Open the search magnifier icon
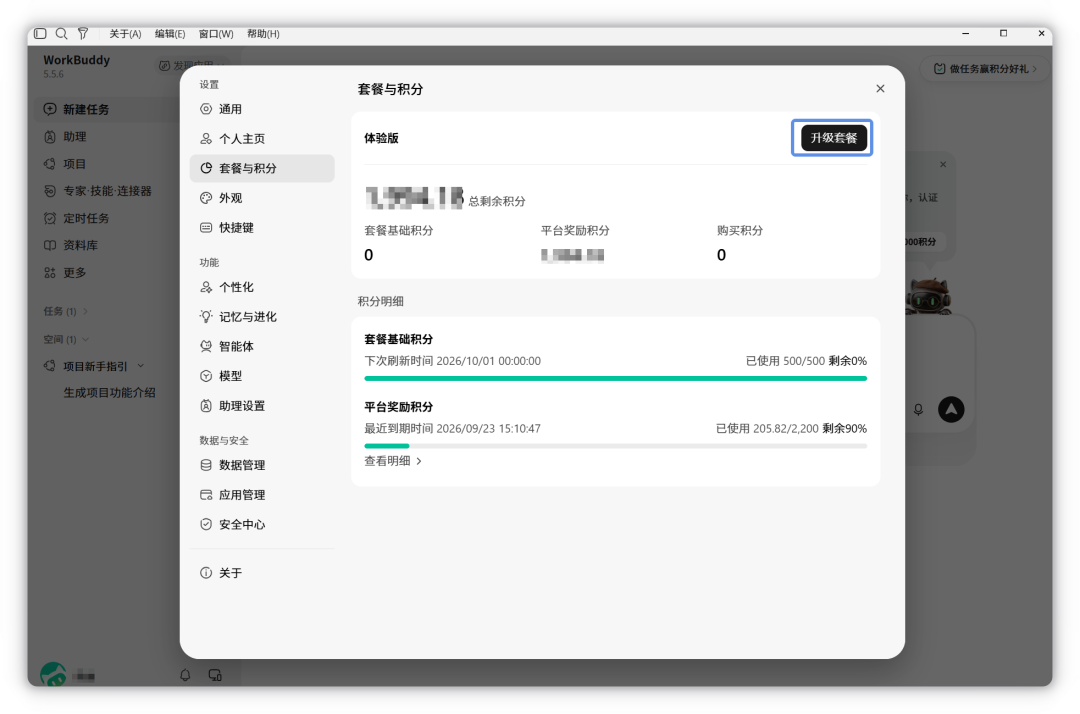Viewport: 1080px width, 714px height. (61, 33)
